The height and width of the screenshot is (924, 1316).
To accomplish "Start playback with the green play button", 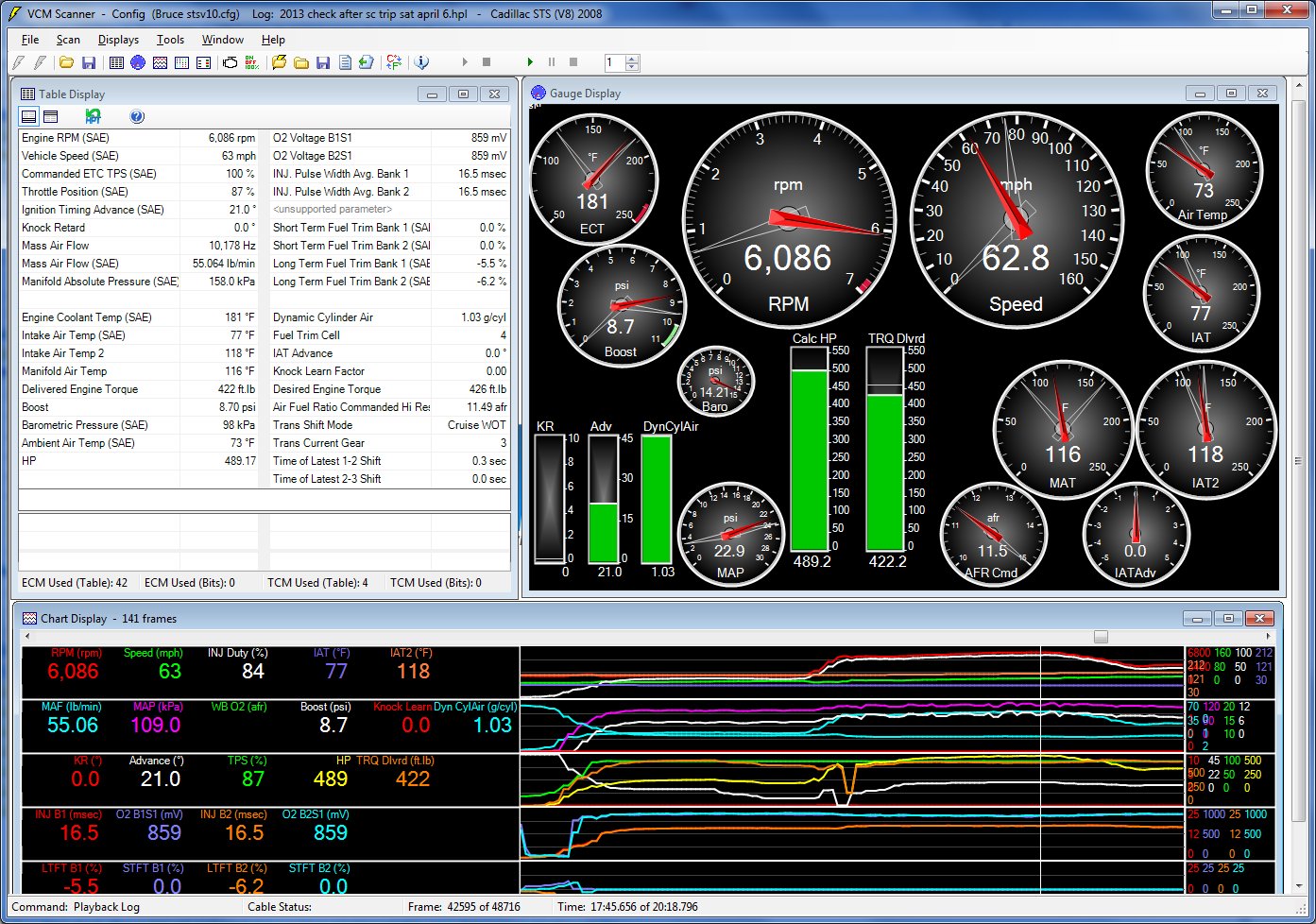I will (530, 62).
